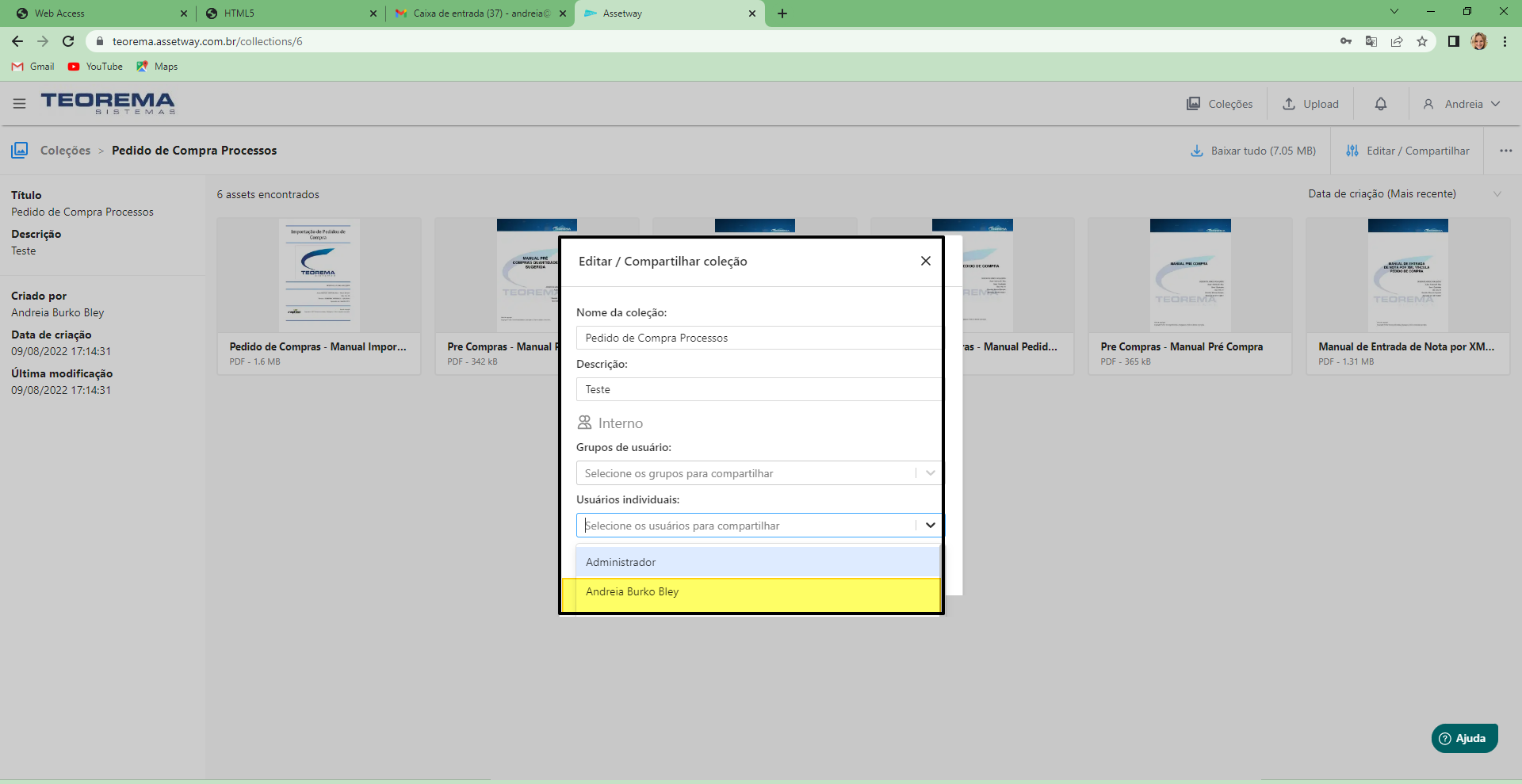Open the Chrome profile avatar

coord(1479,41)
